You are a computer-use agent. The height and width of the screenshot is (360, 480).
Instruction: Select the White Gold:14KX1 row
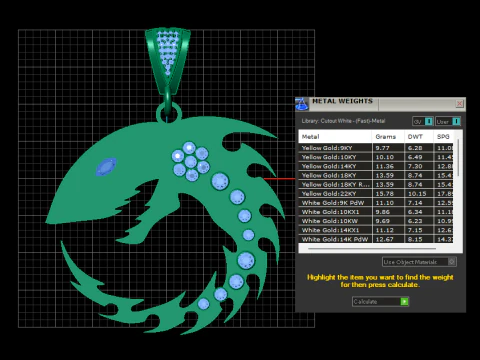pos(376,230)
